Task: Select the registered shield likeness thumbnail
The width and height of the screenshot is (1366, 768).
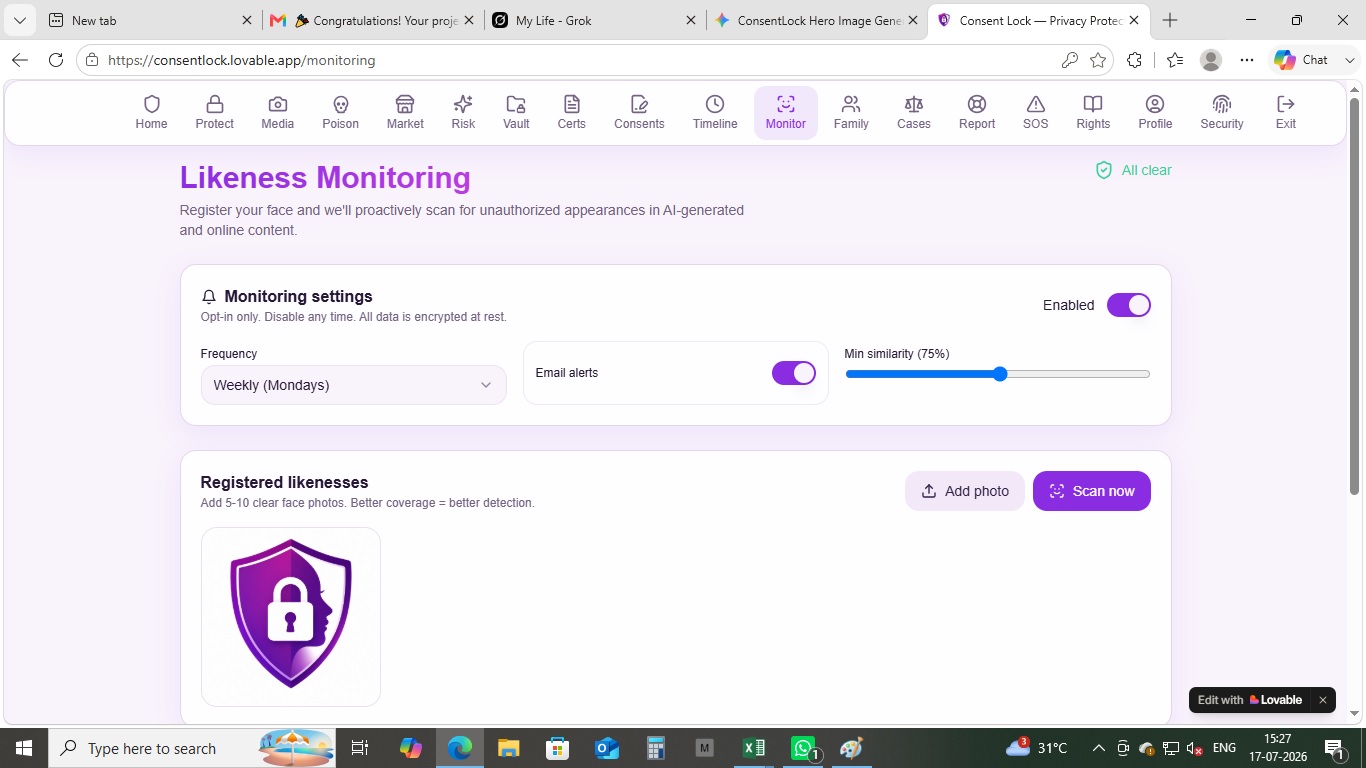Action: 291,617
